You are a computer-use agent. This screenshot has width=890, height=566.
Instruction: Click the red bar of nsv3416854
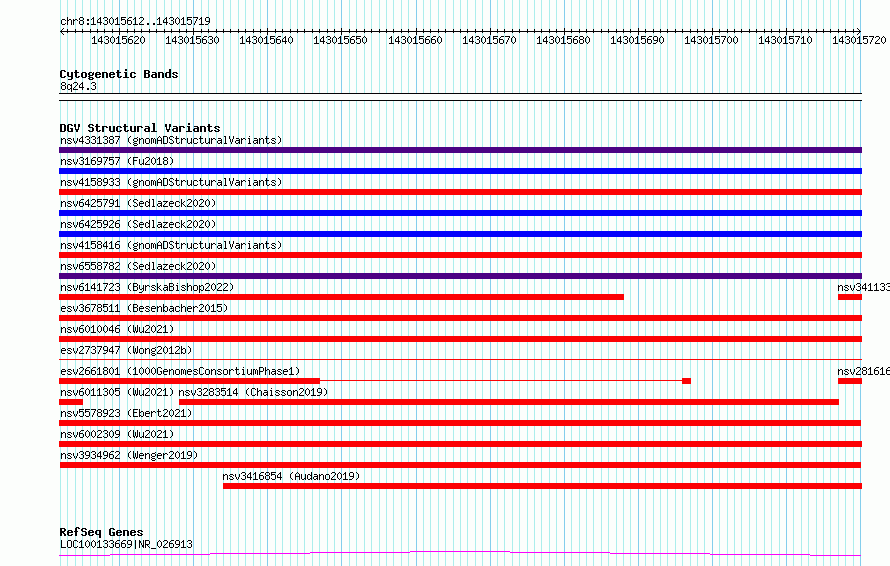[543, 486]
